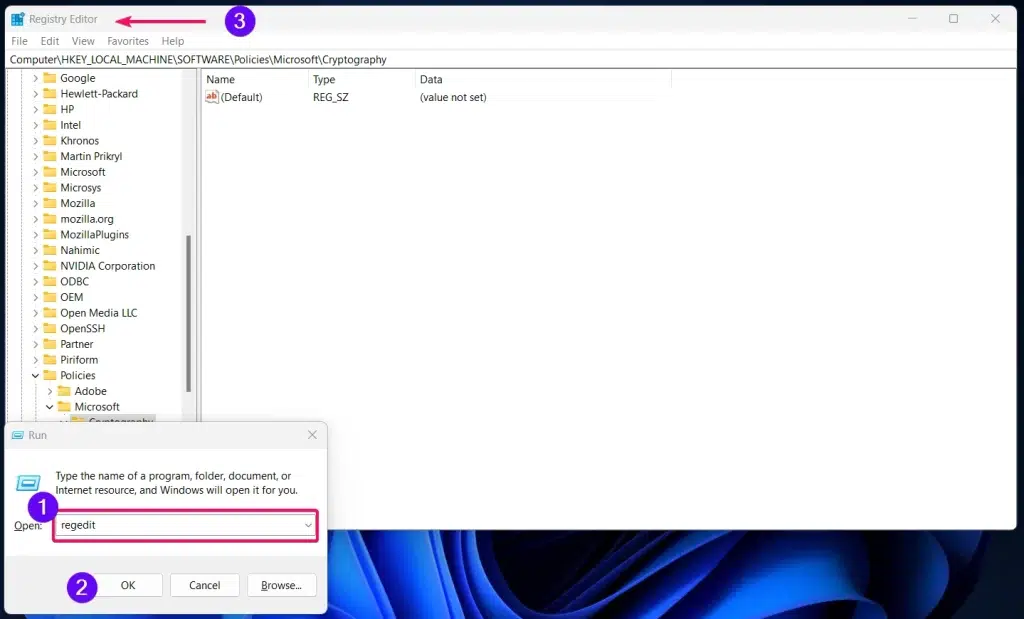Open the Edit menu
This screenshot has height=619, width=1024.
coord(50,40)
